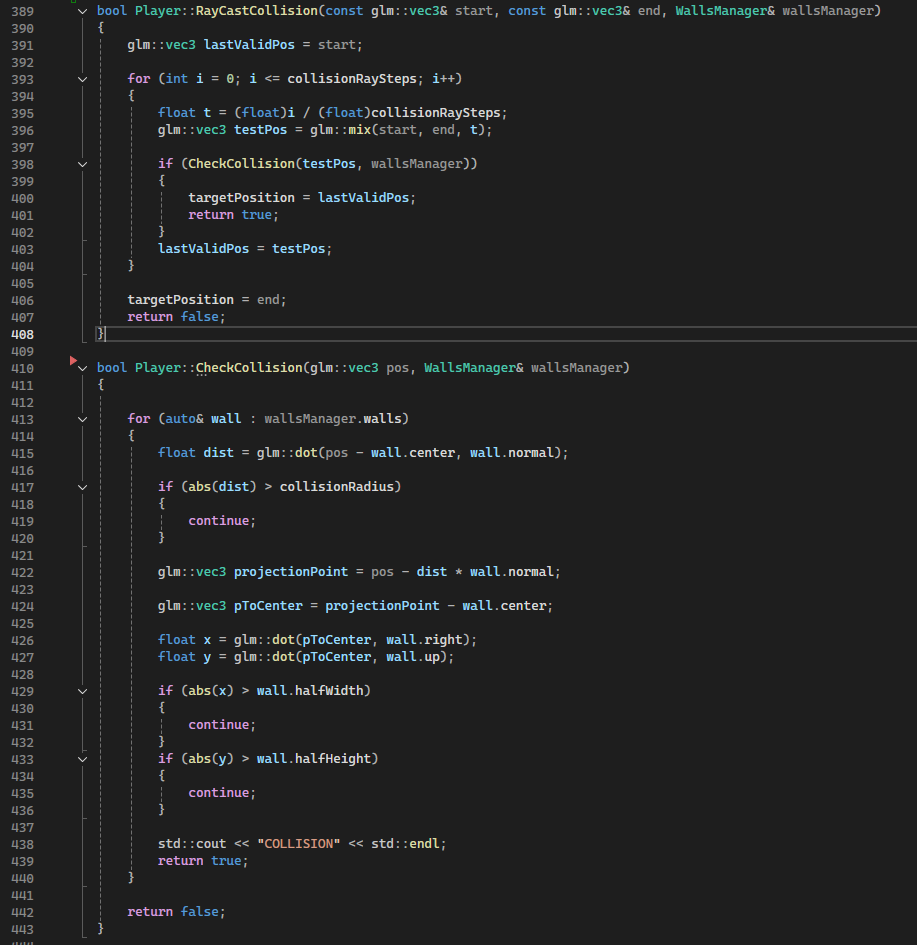
Task: Click the closing brace on line 408
Action: point(99,334)
